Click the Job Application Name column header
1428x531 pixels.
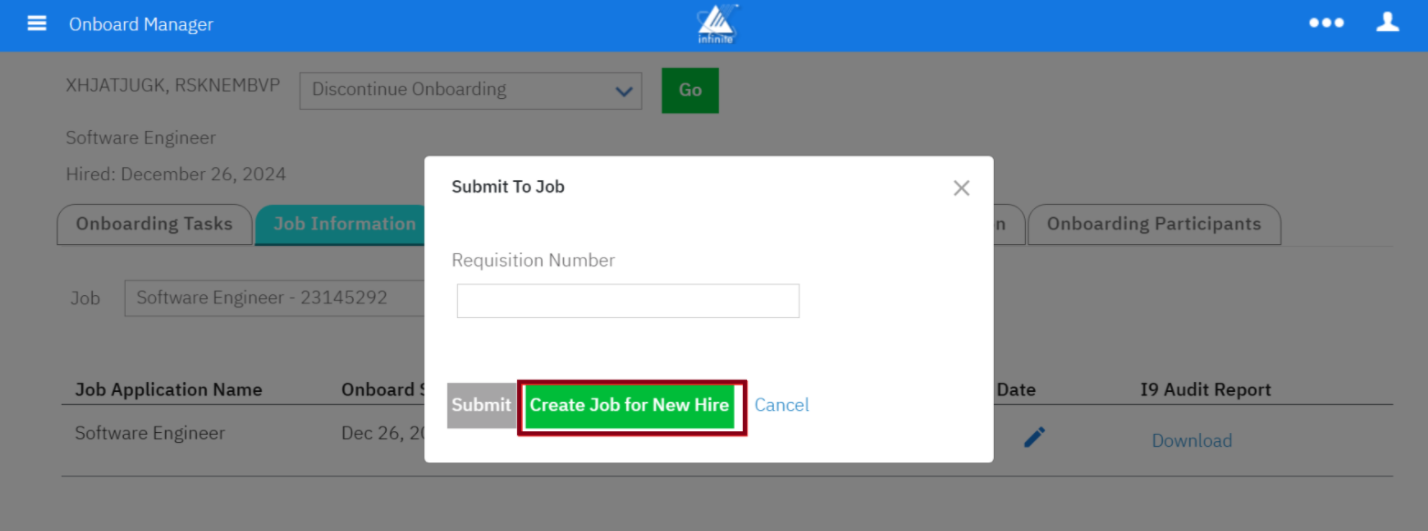pos(168,390)
